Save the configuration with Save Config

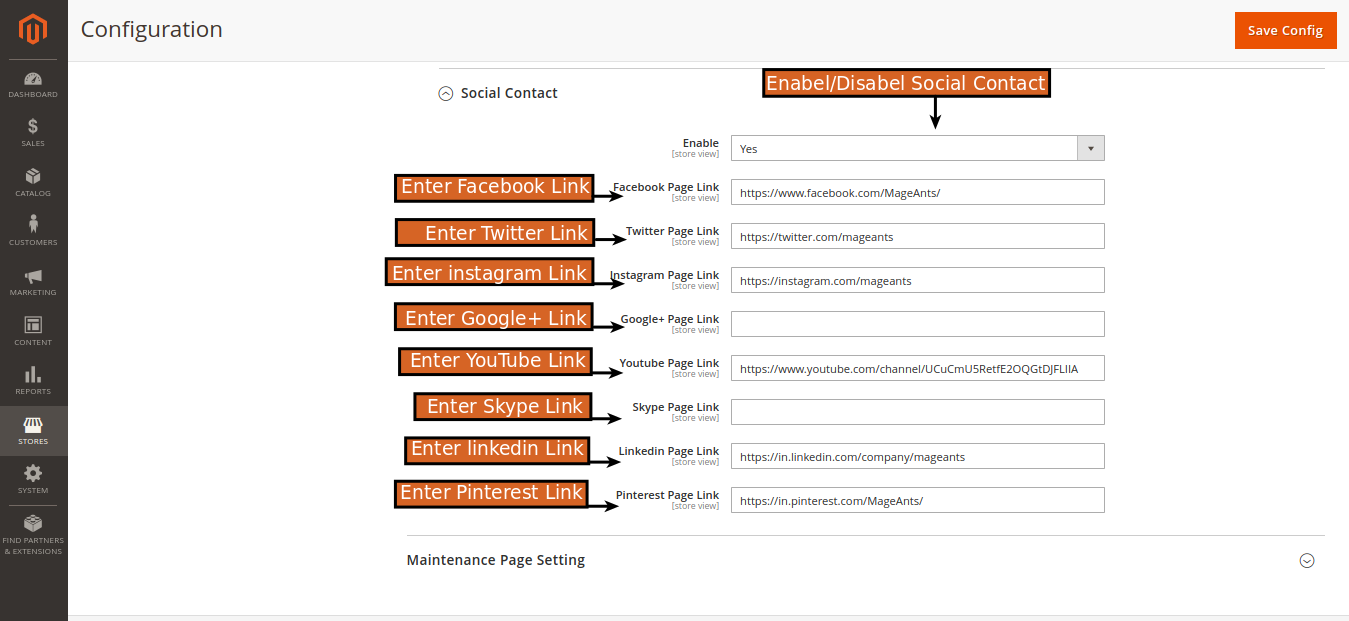click(1286, 30)
